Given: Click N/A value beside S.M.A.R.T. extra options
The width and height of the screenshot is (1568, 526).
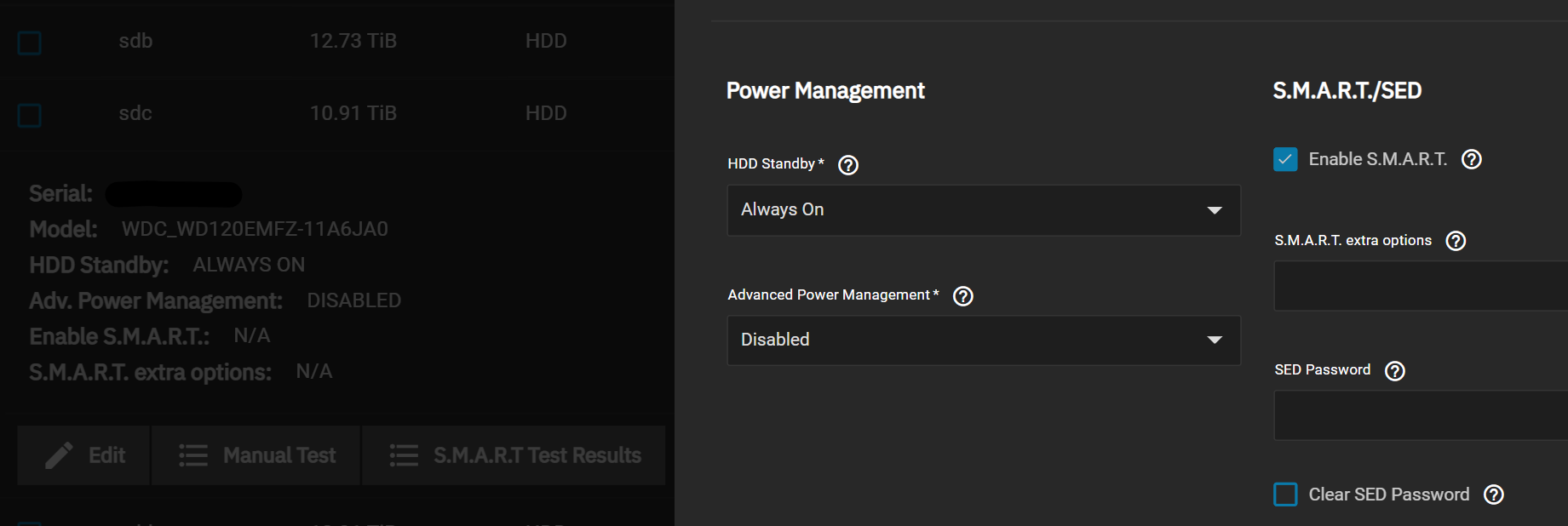Looking at the screenshot, I should (314, 372).
